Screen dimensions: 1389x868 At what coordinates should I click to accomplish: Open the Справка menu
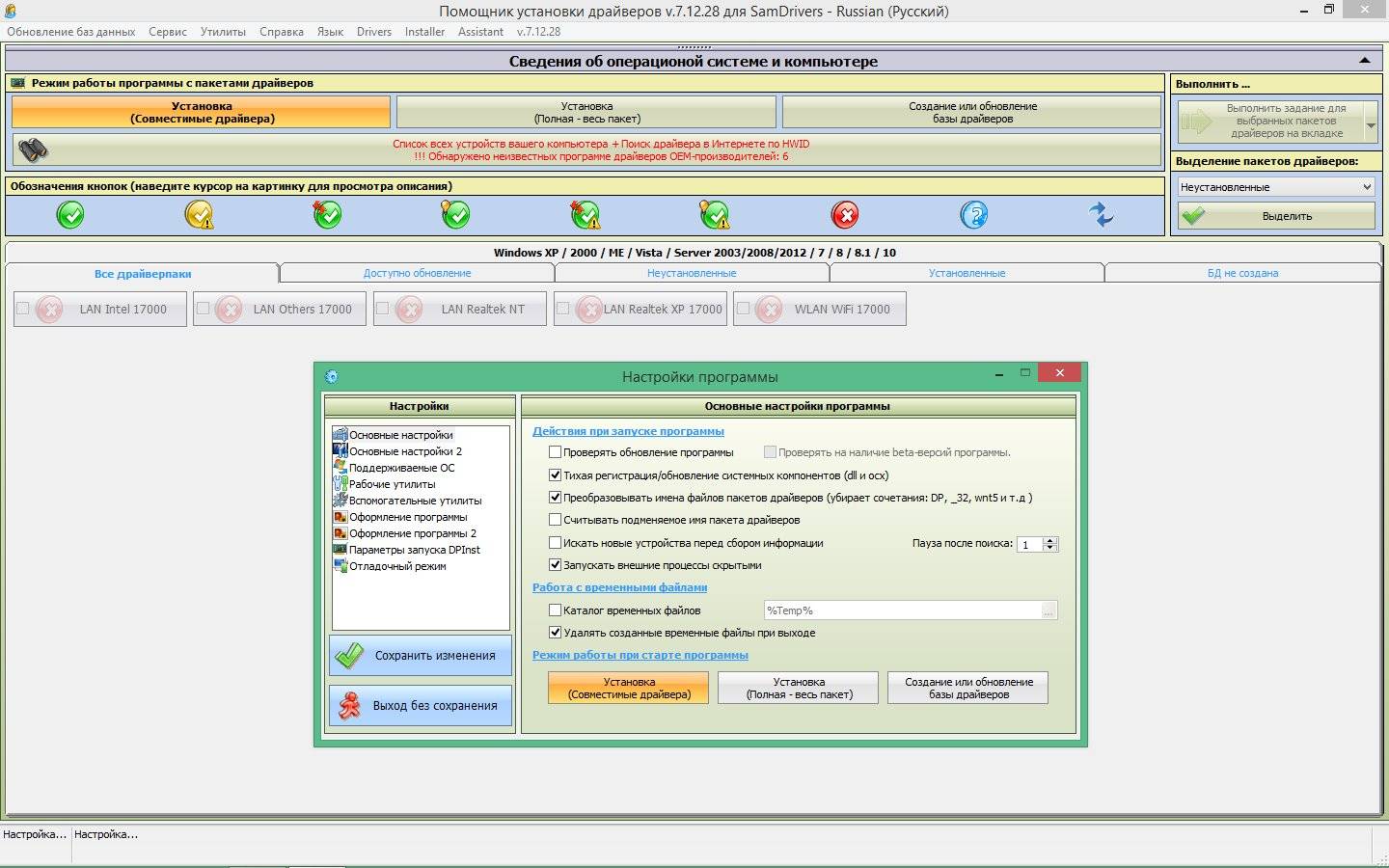coord(282,32)
